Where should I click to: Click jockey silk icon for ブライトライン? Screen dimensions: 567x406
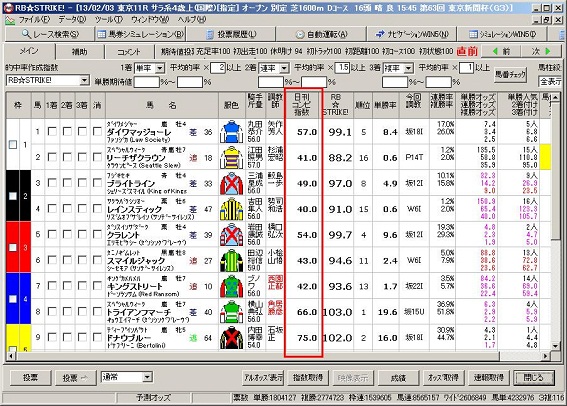click(231, 183)
